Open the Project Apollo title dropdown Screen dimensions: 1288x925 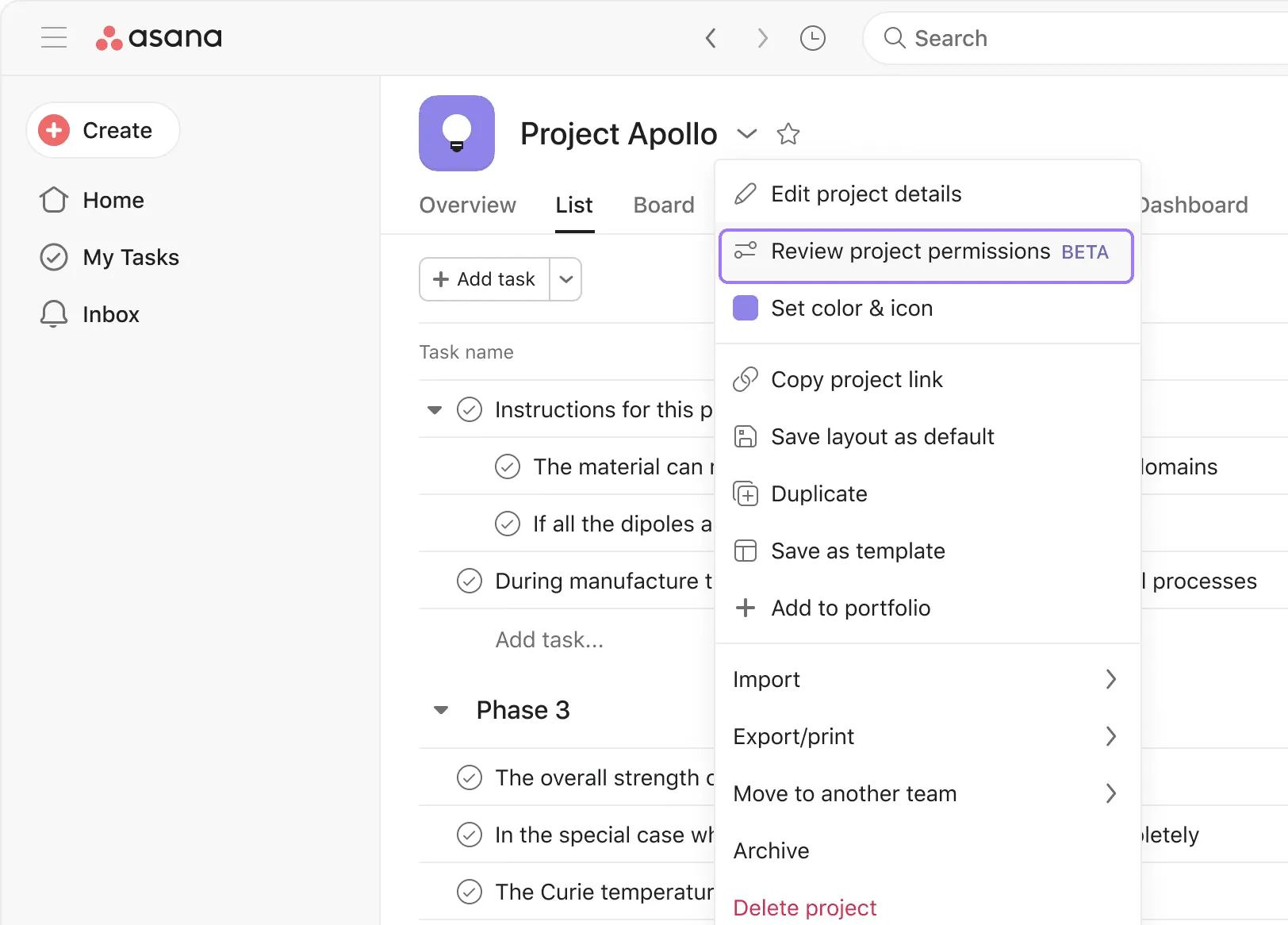746,134
